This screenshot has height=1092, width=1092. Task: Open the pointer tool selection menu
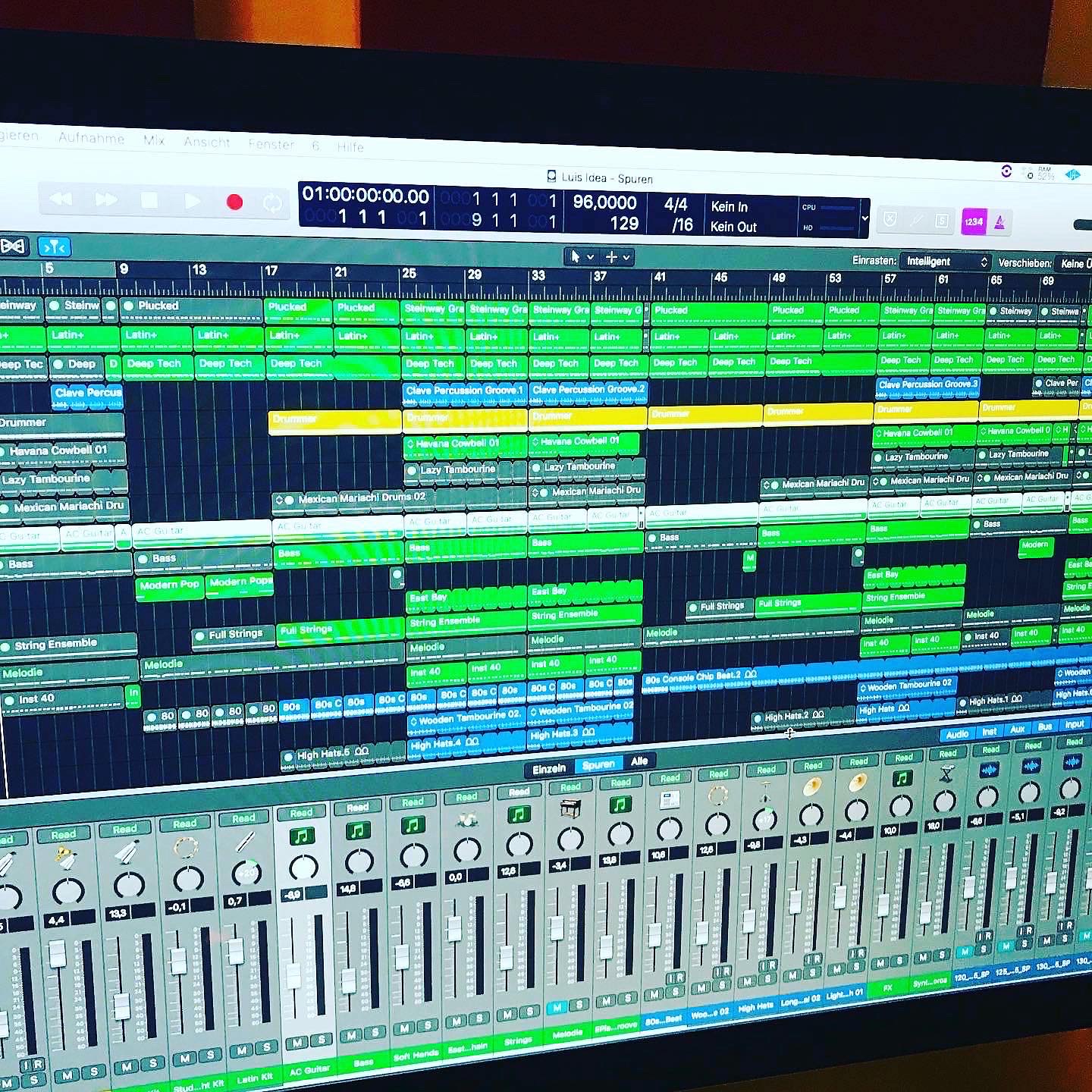coord(580,257)
